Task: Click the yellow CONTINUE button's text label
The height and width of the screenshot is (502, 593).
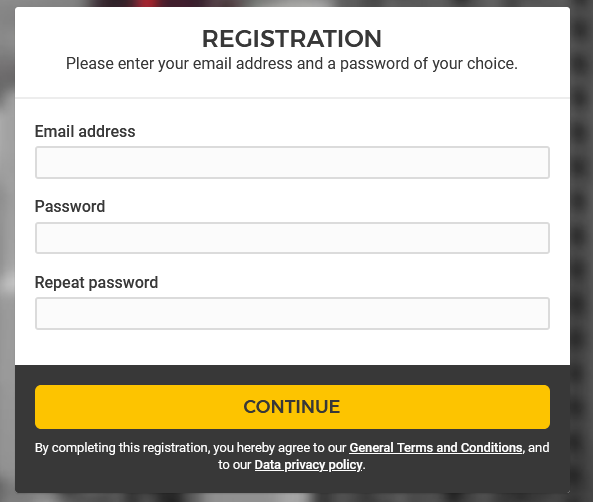Action: coord(292,407)
